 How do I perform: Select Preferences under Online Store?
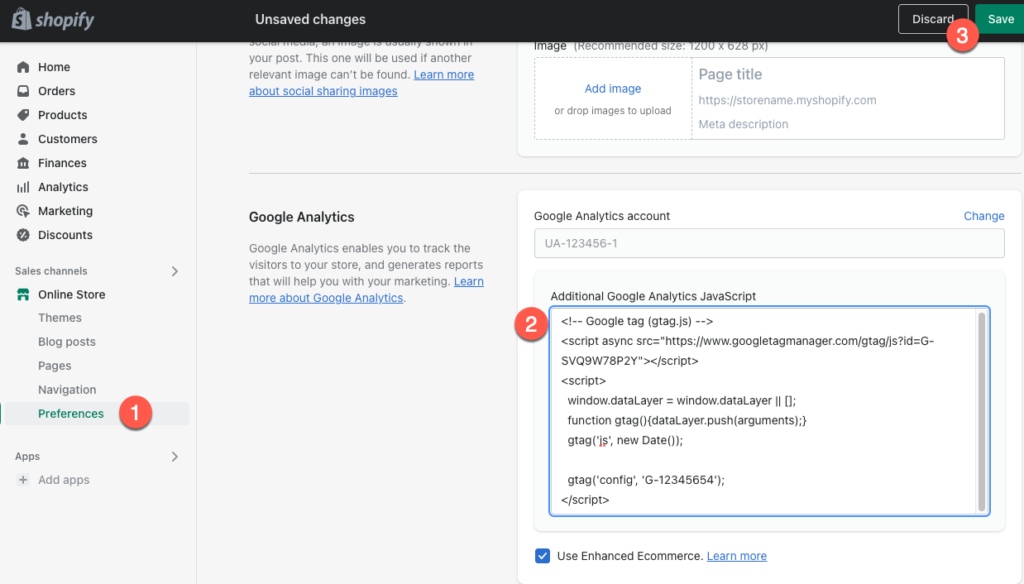click(x=71, y=414)
